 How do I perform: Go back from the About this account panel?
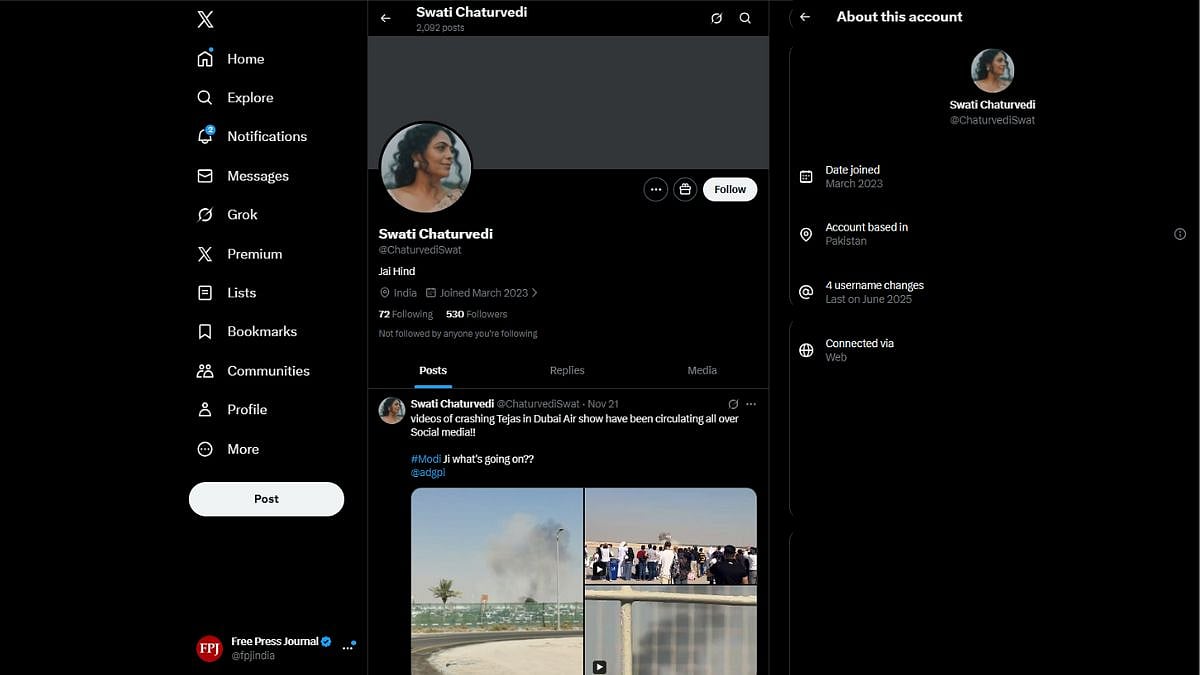(805, 16)
